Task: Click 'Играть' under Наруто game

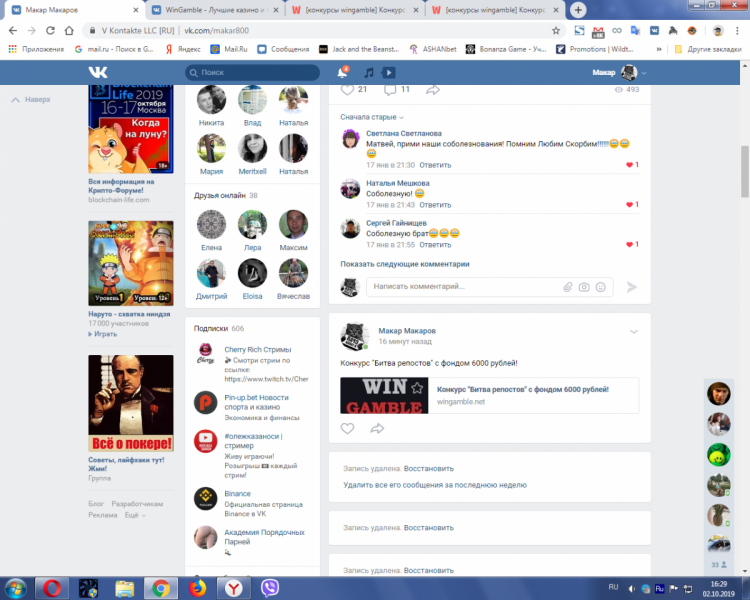Action: coord(103,334)
